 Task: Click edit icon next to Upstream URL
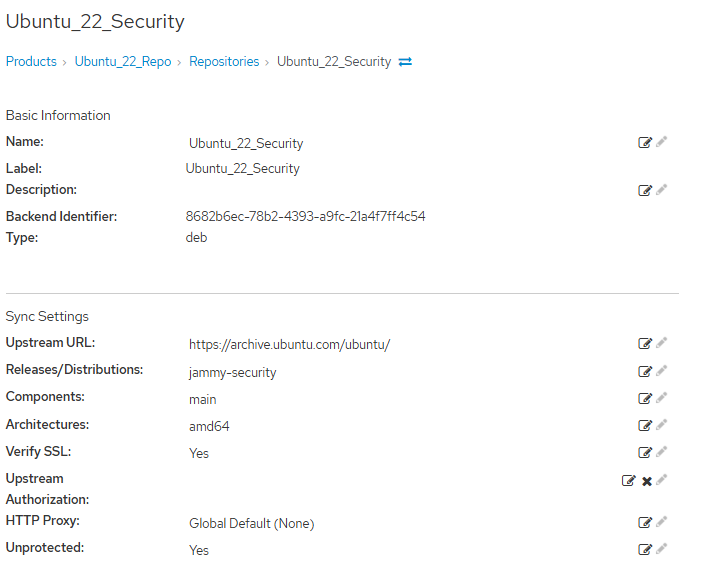(645, 343)
